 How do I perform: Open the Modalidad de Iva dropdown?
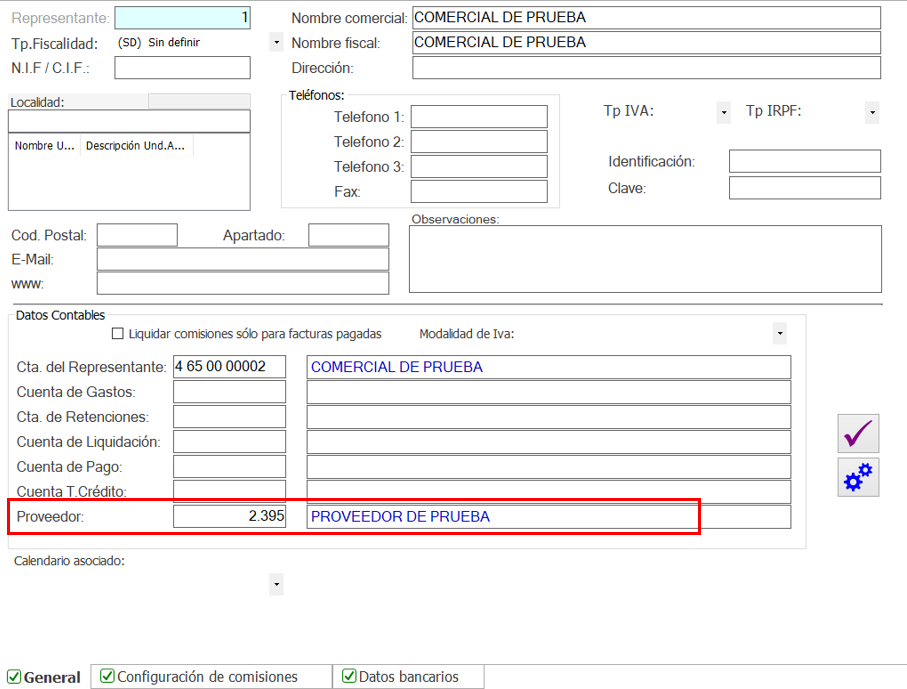click(779, 334)
